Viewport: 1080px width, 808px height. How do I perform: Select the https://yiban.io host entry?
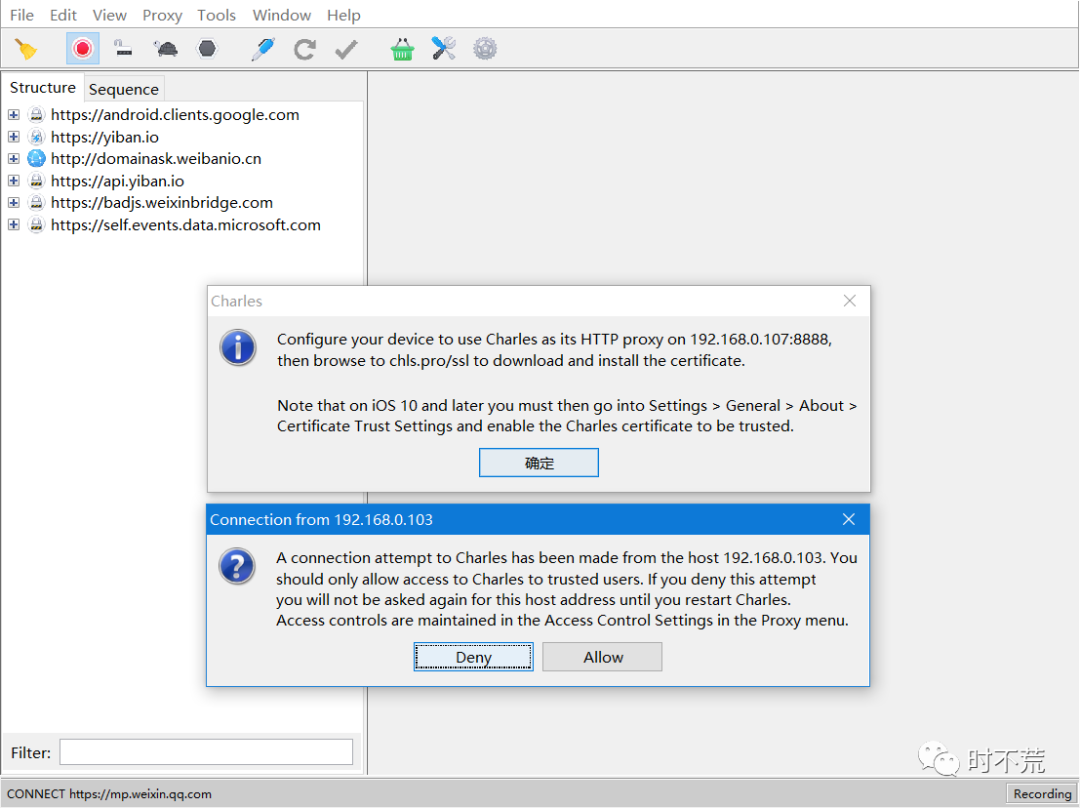point(105,136)
